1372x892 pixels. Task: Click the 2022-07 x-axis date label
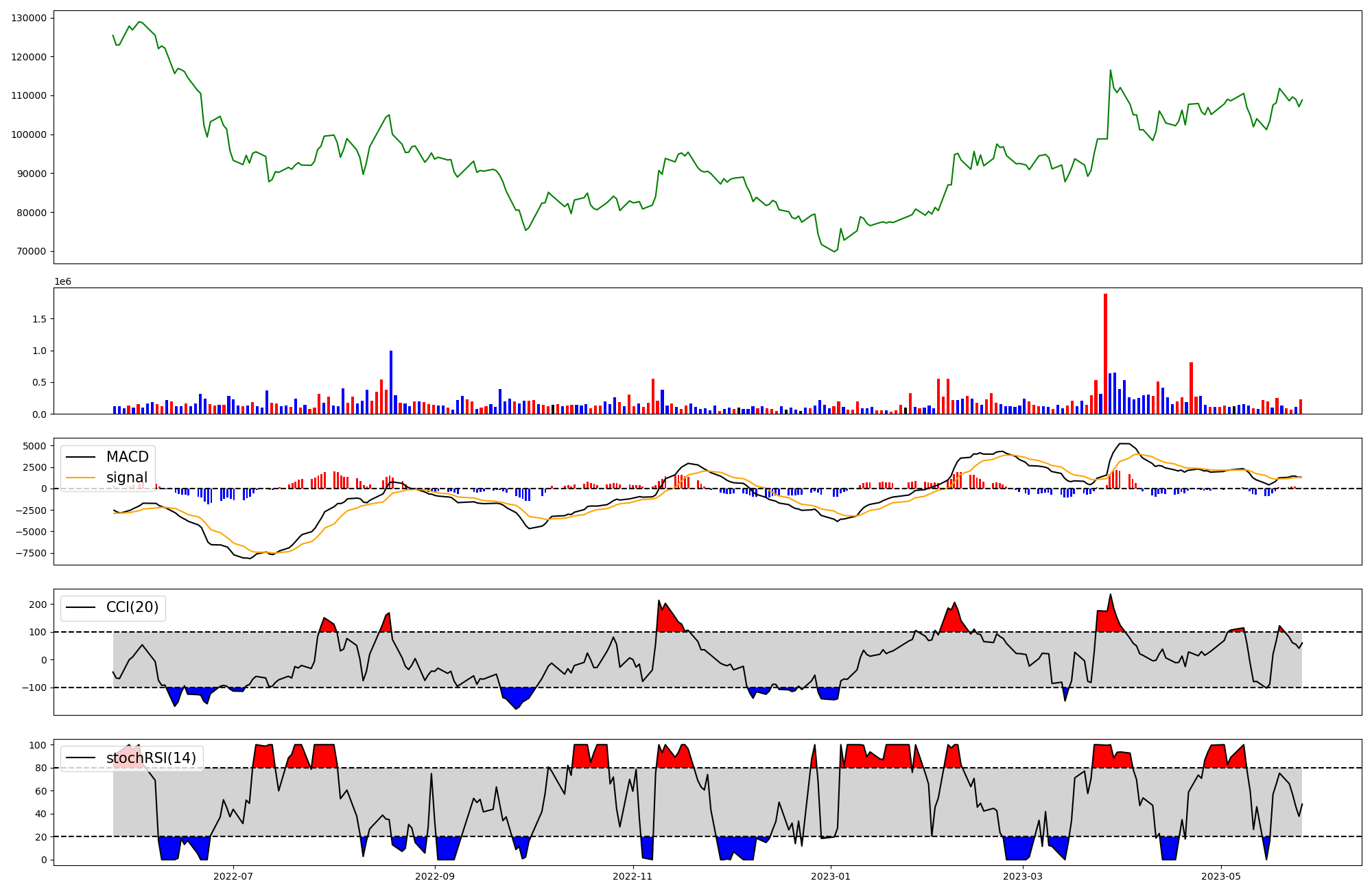[x=233, y=876]
